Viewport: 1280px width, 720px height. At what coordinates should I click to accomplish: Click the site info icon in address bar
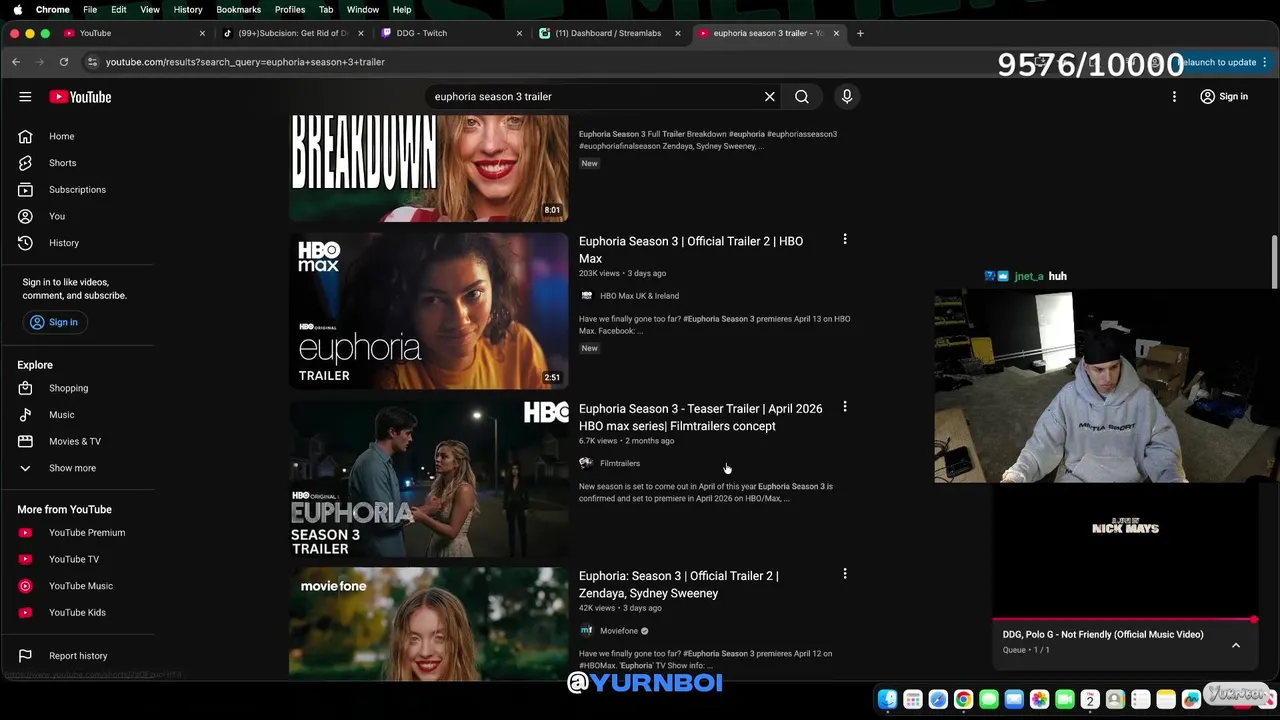pyautogui.click(x=92, y=62)
